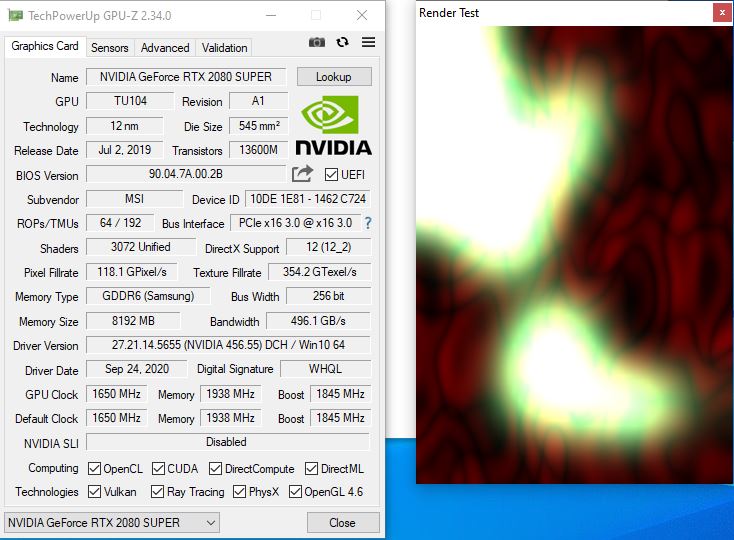
Task: Click the PCIe x16 3.0 bus interface value
Action: [295, 223]
